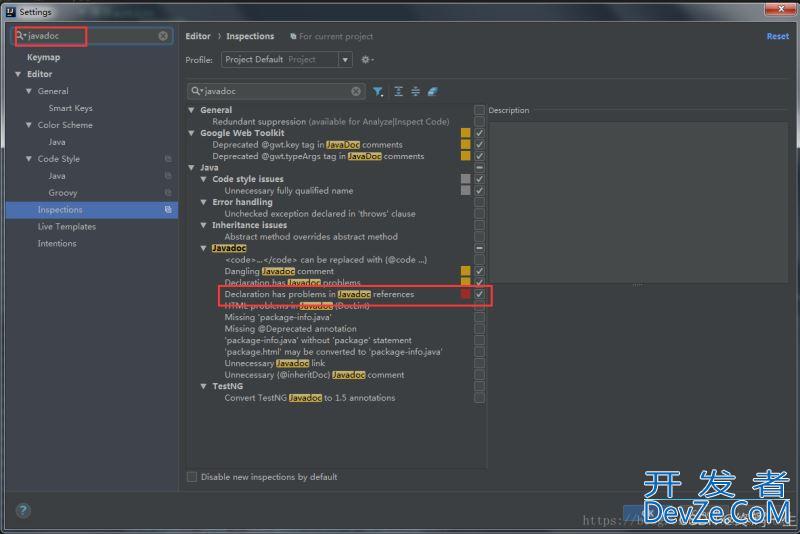Toggle Google Web Toolkit group checkbox
This screenshot has width=800, height=534.
(x=479, y=133)
